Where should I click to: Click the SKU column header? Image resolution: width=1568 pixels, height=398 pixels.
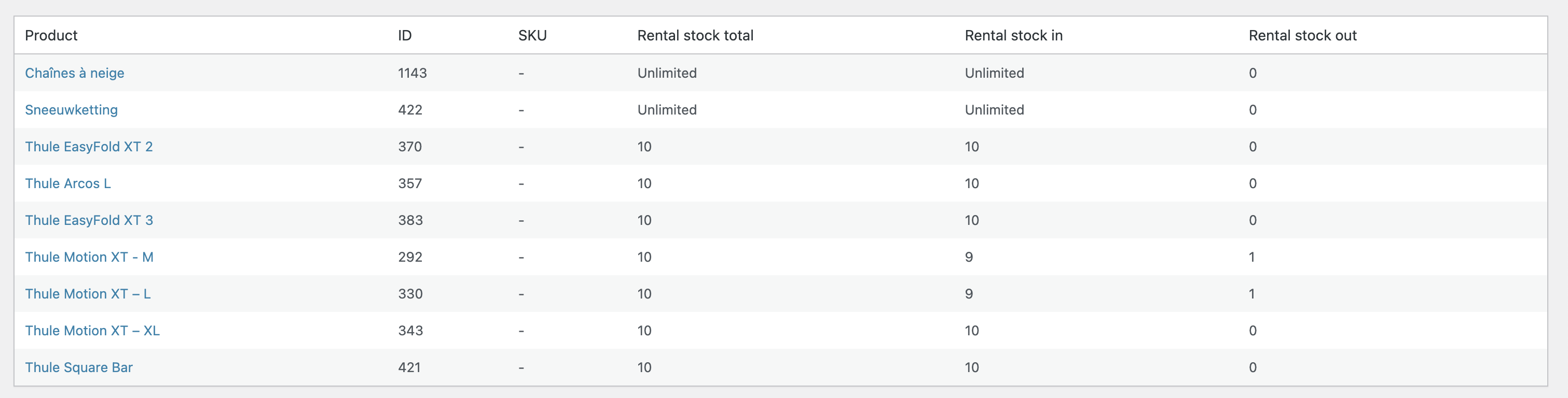click(532, 35)
